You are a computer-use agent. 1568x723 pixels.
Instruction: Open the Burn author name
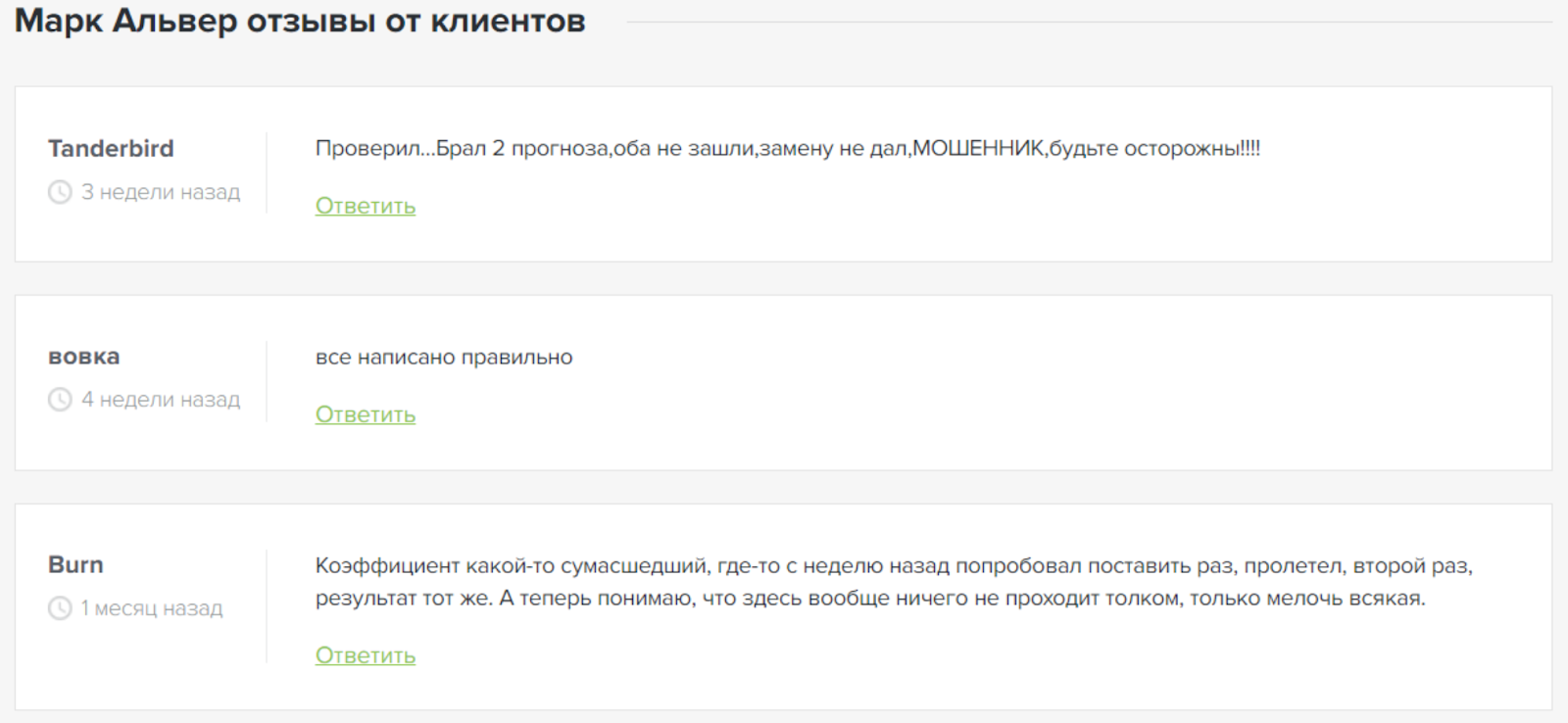pyautogui.click(x=75, y=565)
